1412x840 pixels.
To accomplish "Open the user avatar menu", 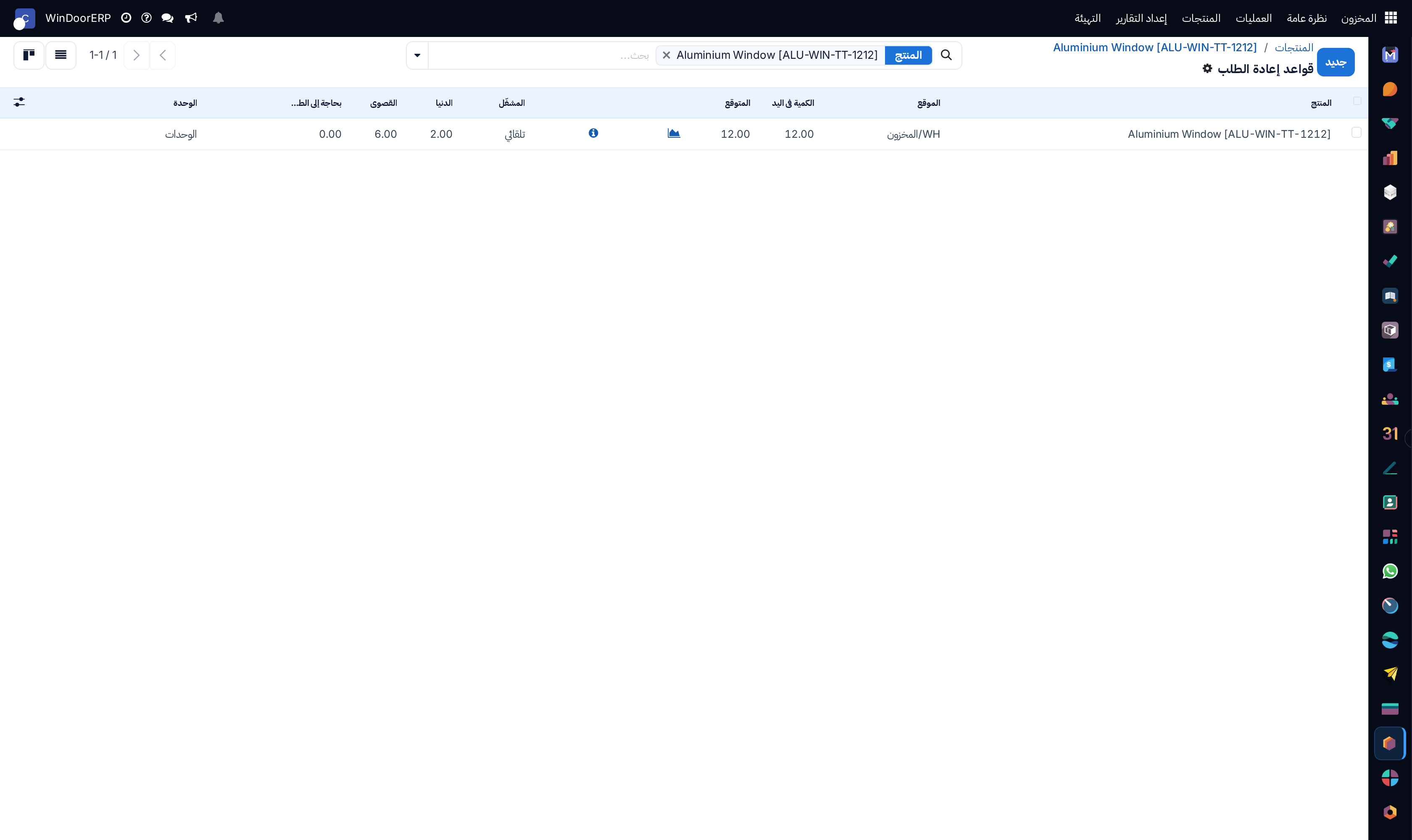I will click(x=24, y=18).
